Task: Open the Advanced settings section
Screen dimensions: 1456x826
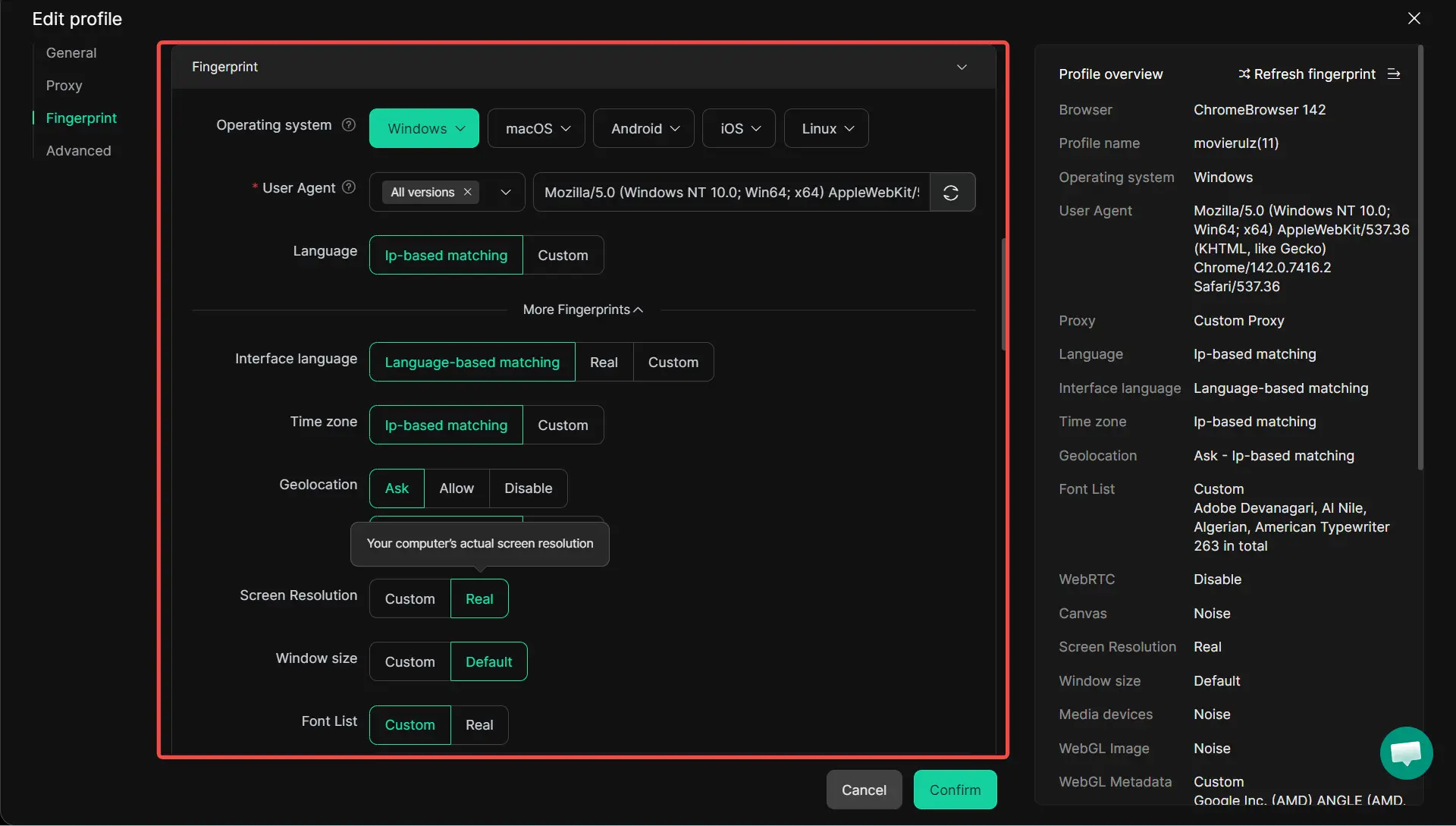Action: tap(78, 151)
